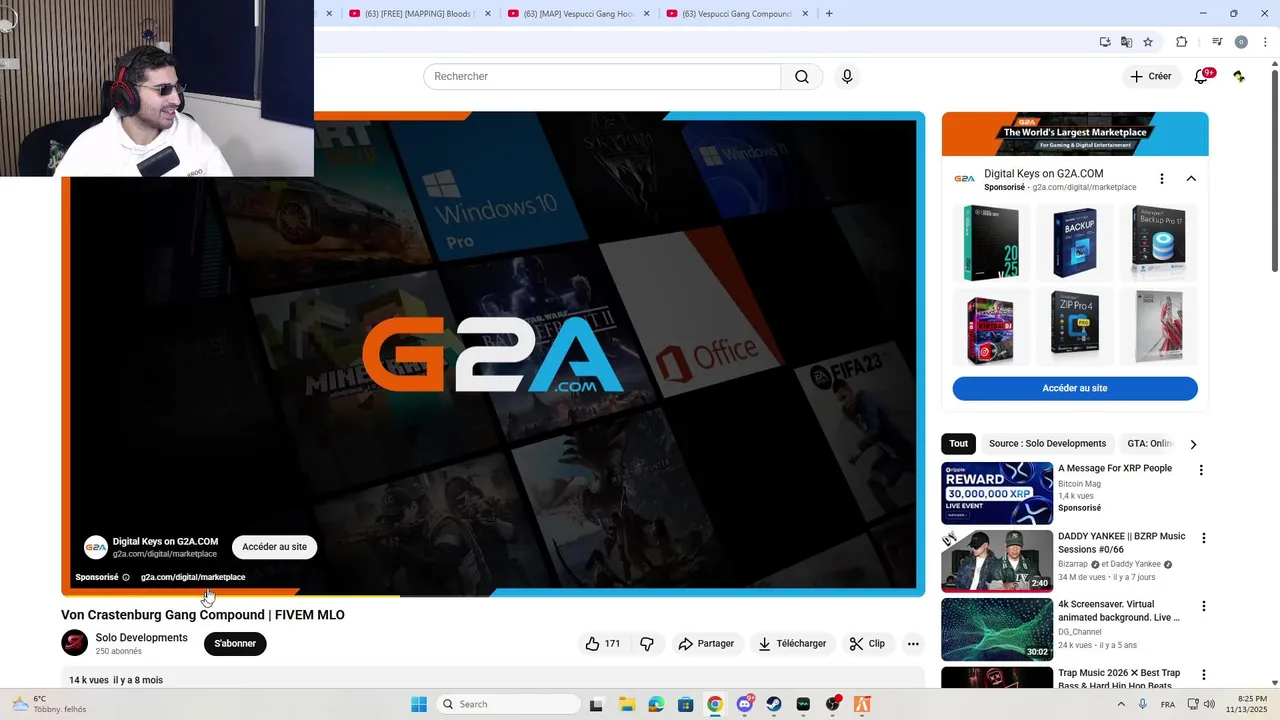Close the Vespucci Gang Hood tab
Screen dimensions: 1280x720
647,14
